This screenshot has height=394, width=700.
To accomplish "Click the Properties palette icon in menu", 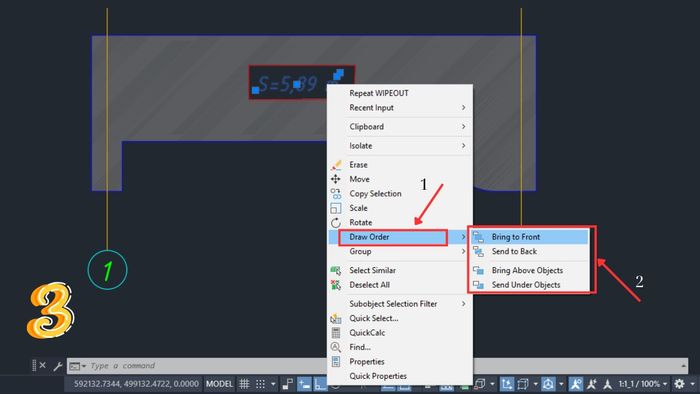I will click(x=336, y=361).
